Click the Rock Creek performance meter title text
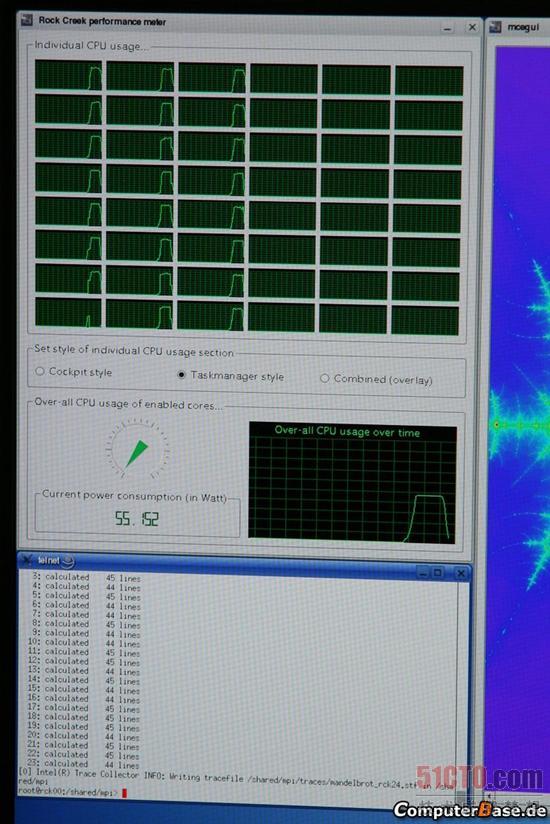Screen dimensions: 550x824 click(x=102, y=22)
